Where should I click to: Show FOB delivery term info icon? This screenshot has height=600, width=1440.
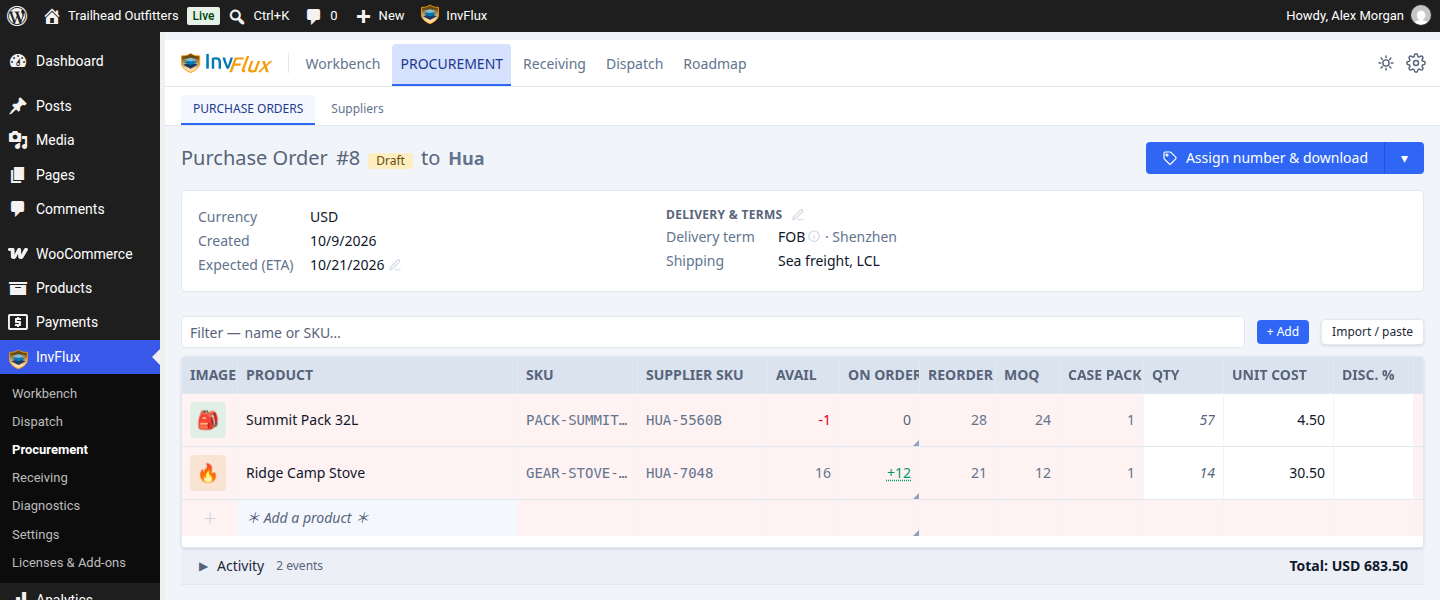(x=814, y=237)
